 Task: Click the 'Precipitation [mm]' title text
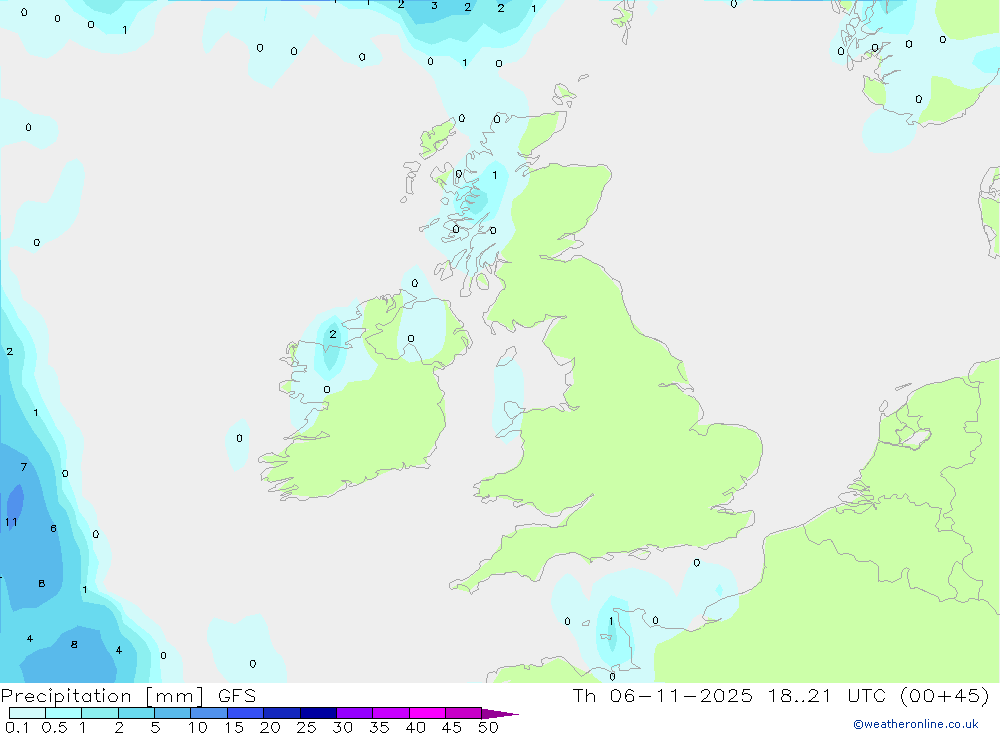tap(102, 696)
